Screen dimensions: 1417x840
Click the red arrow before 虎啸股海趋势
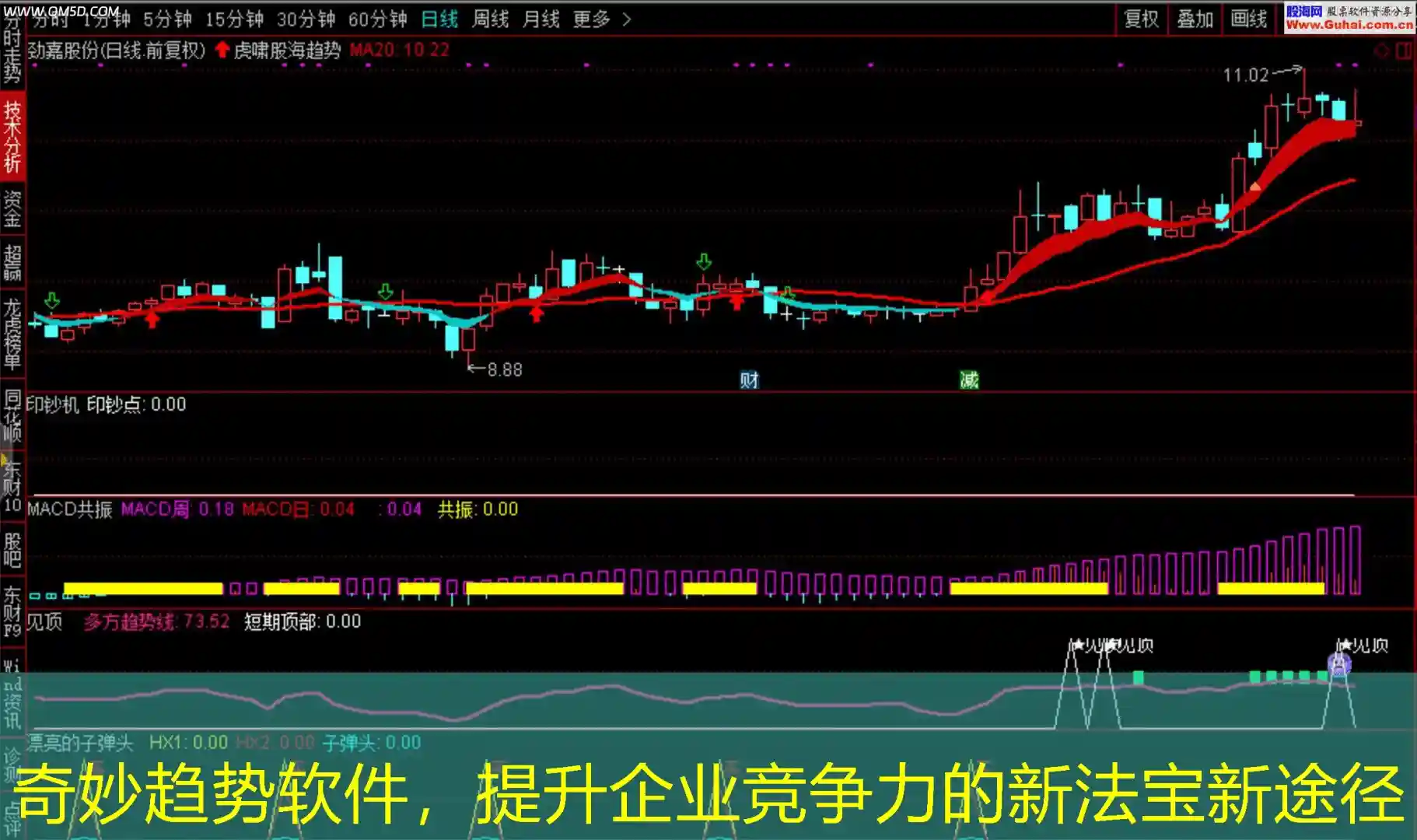(x=222, y=51)
